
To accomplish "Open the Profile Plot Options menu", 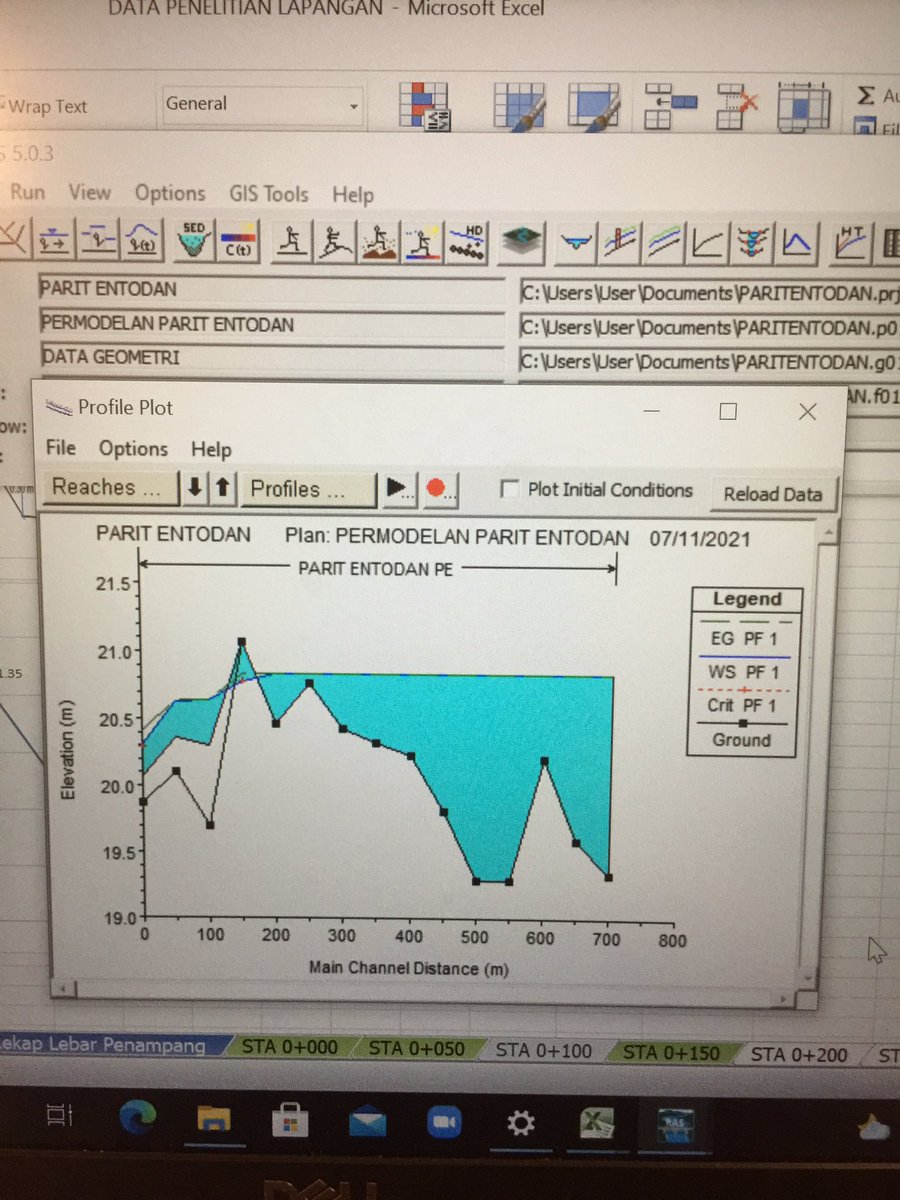I will click(133, 449).
